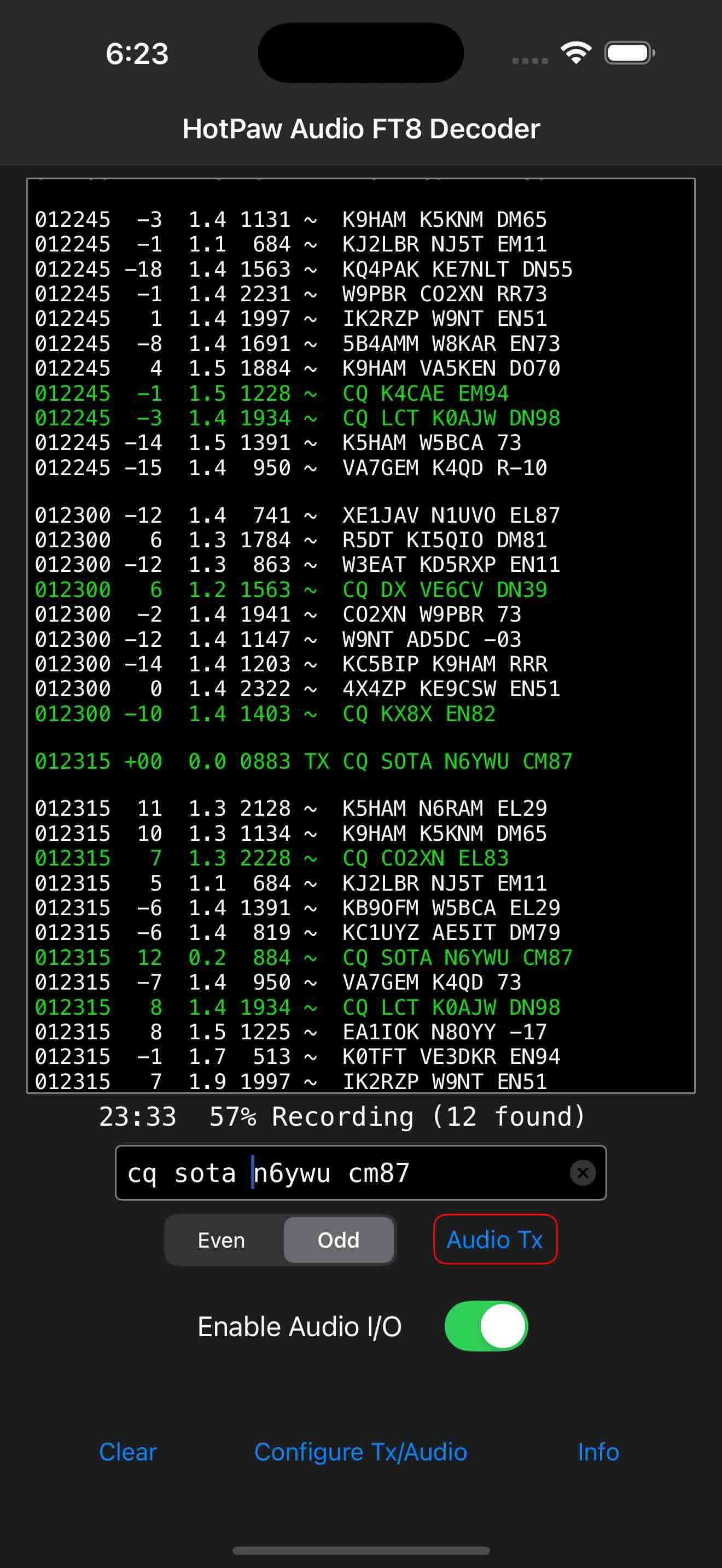This screenshot has width=722, height=1568.
Task: Toggle the Enable Audio I/O switch
Action: (x=486, y=1326)
